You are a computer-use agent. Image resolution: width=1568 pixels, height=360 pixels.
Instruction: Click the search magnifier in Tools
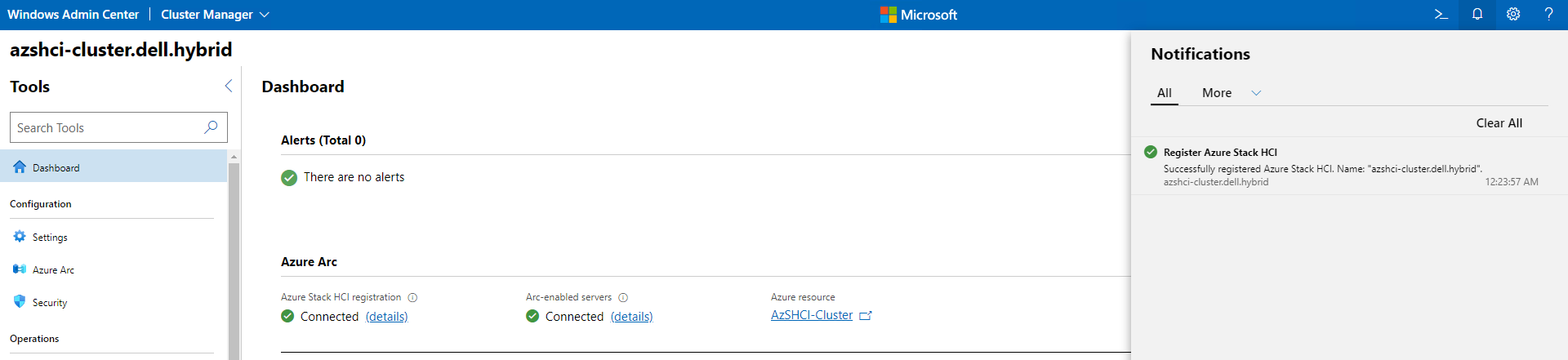[211, 127]
